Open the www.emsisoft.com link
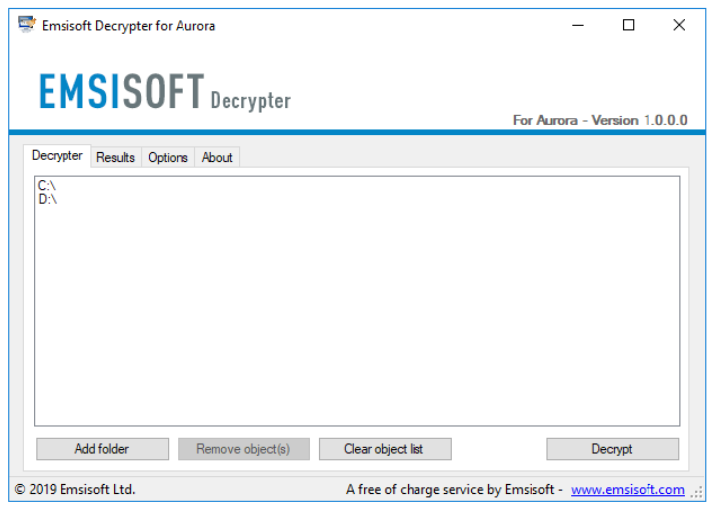Viewport: 712px width, 514px height. pos(628,489)
